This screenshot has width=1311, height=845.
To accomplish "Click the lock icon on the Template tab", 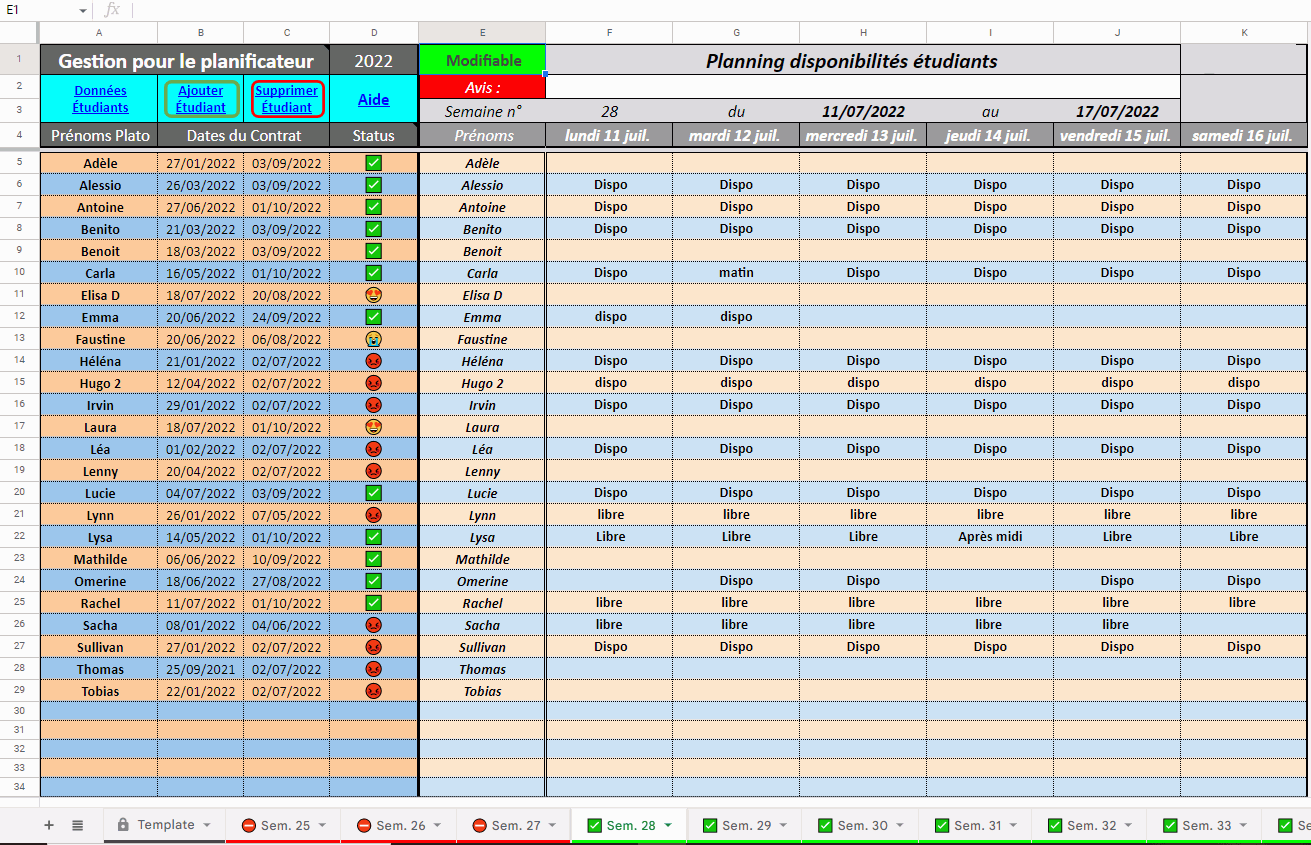I will pos(123,825).
